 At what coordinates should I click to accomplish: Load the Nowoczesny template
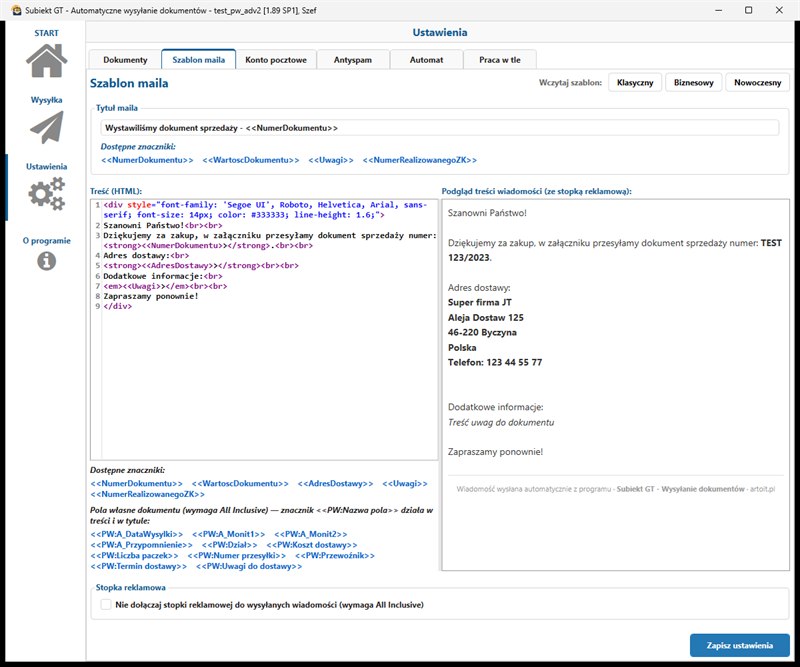point(758,83)
